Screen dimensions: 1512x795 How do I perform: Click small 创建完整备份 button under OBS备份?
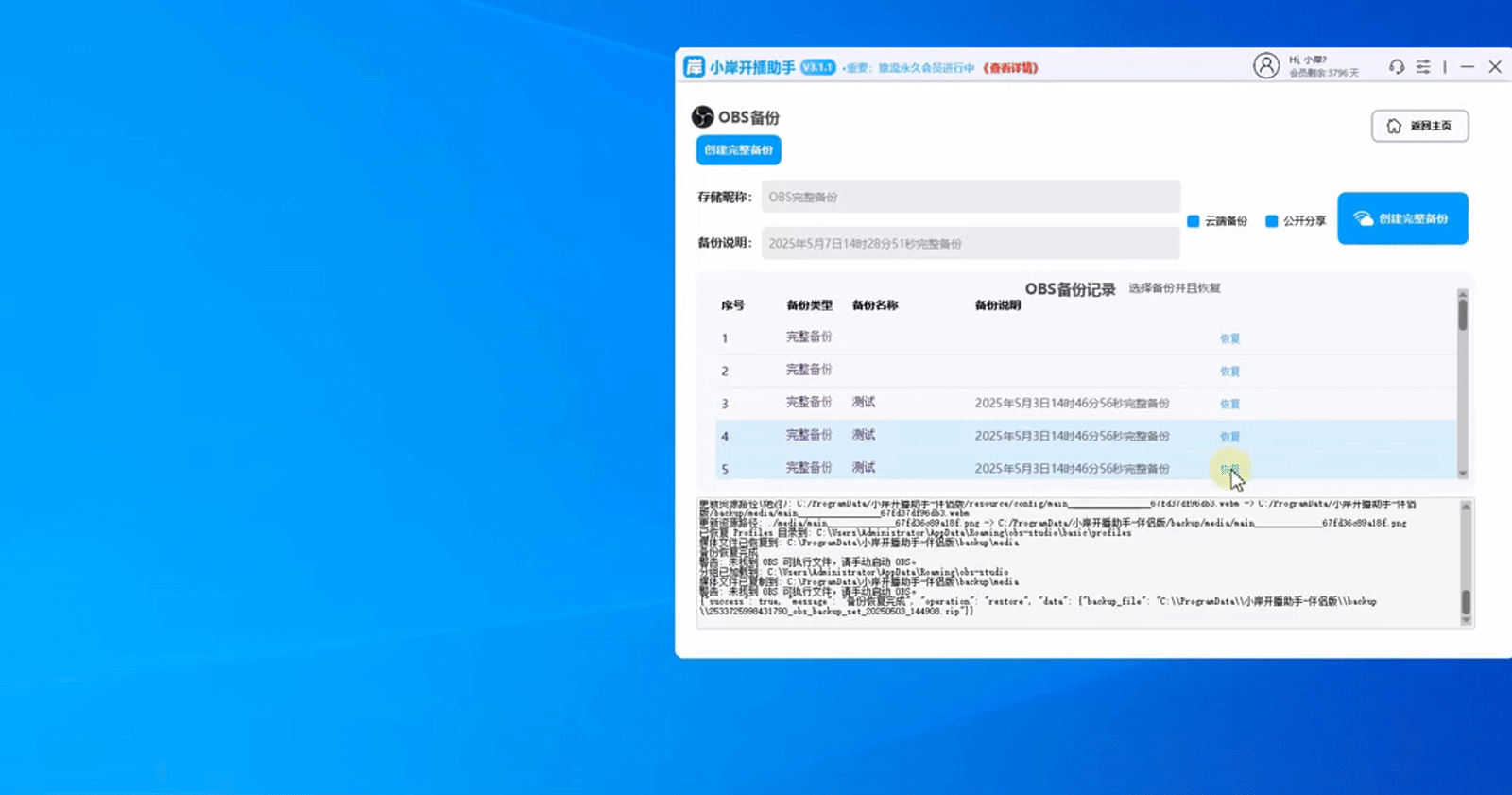(738, 150)
